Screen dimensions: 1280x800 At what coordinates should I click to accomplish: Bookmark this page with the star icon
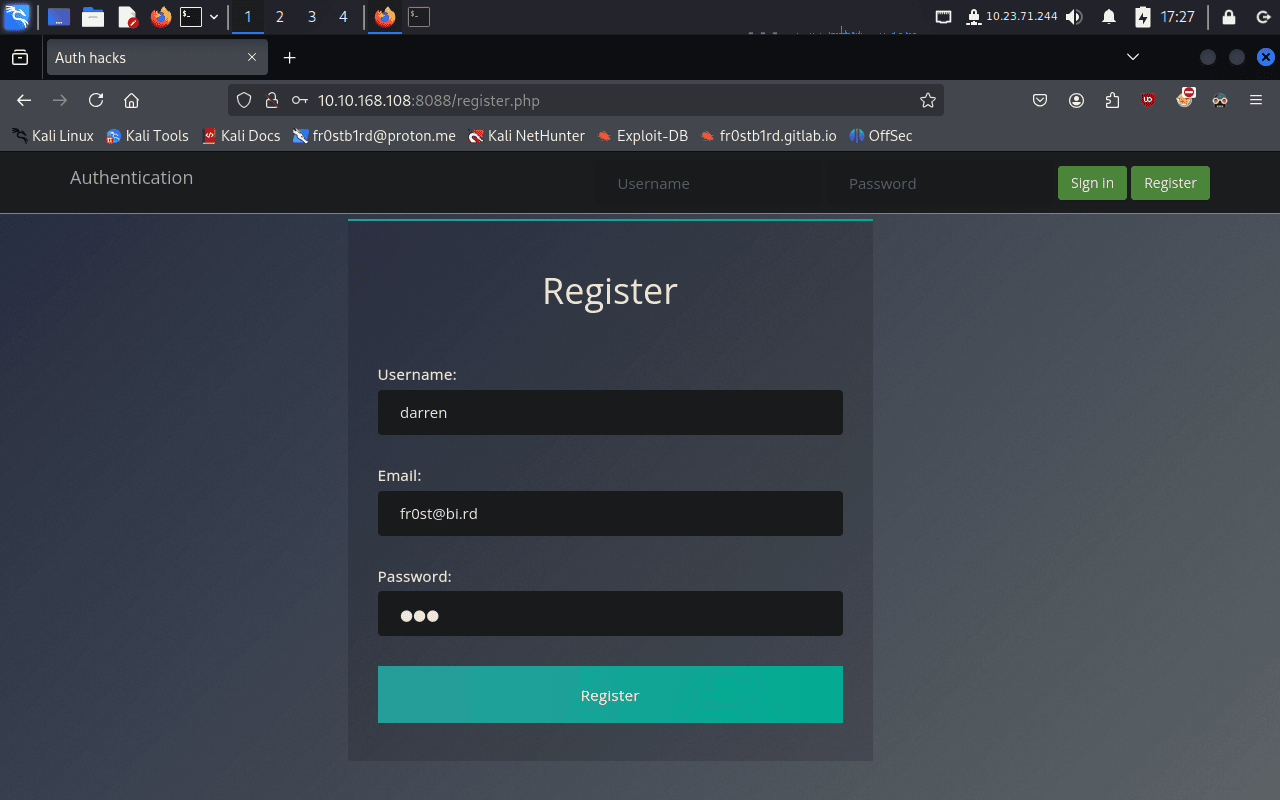tap(927, 100)
